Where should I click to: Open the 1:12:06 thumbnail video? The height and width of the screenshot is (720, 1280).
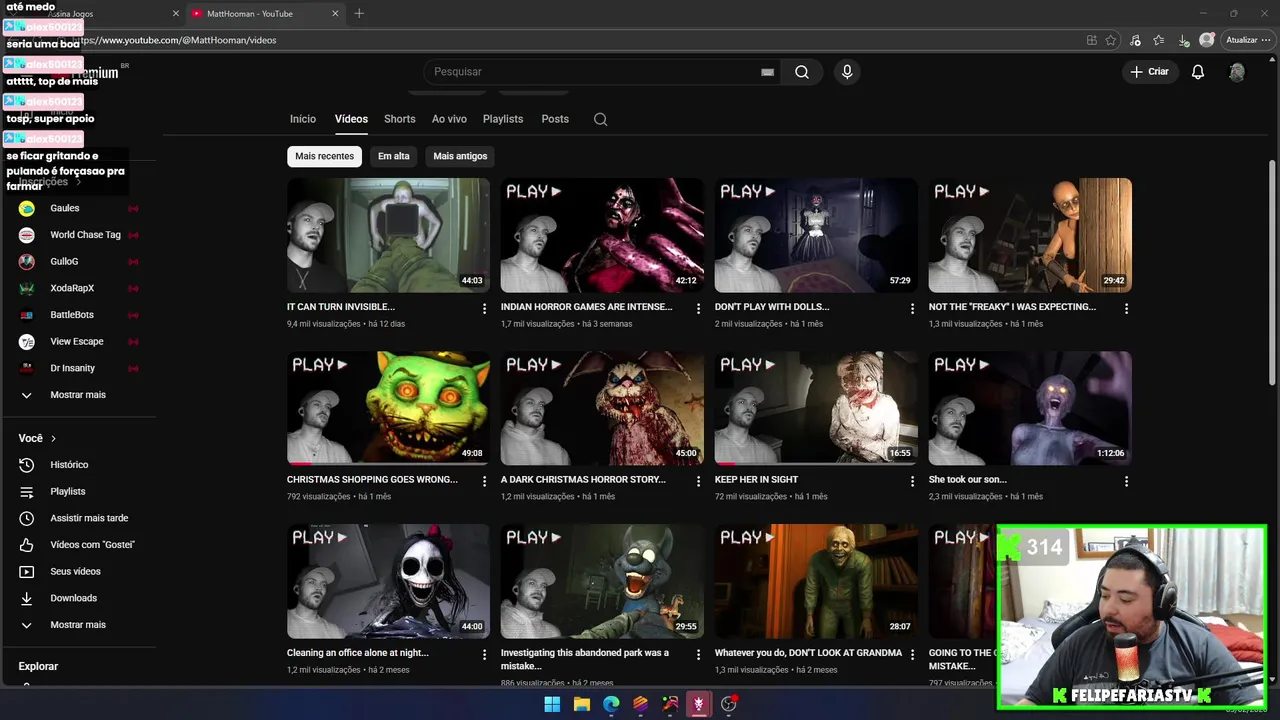[x=1030, y=408]
